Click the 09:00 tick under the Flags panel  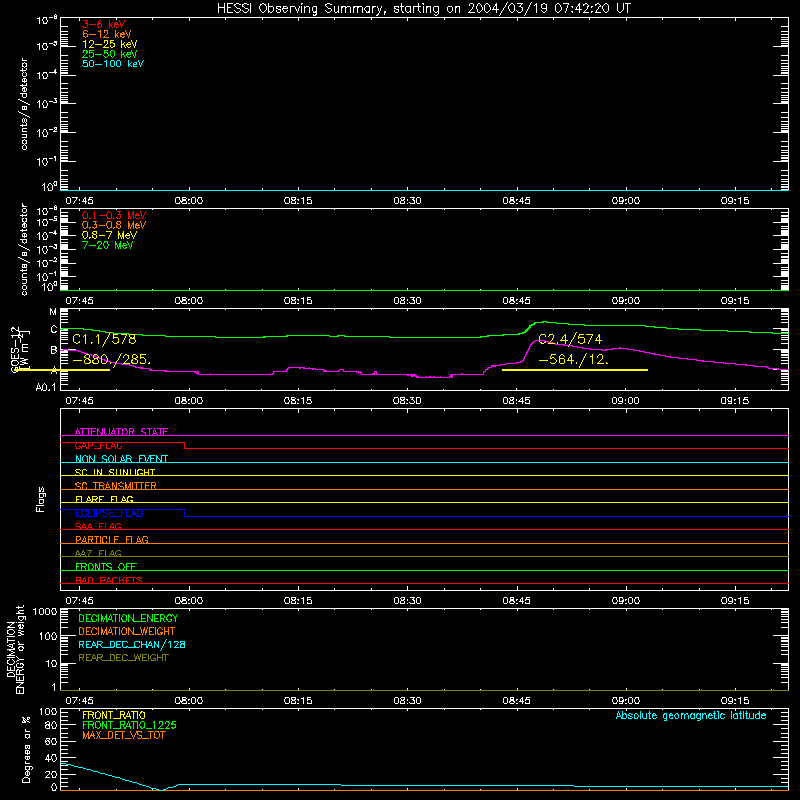click(626, 601)
